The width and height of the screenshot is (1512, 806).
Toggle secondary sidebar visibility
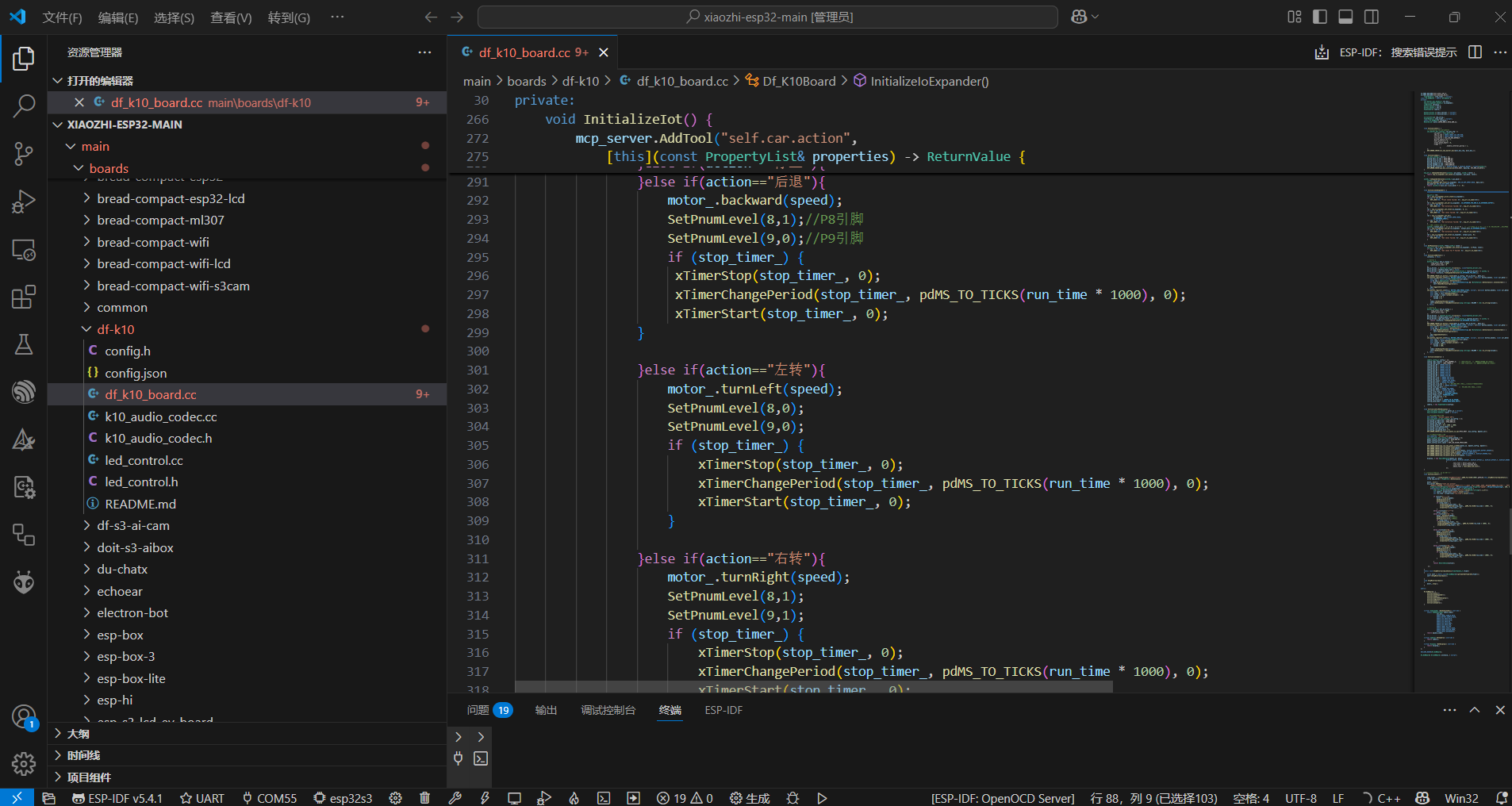pyautogui.click(x=1372, y=17)
